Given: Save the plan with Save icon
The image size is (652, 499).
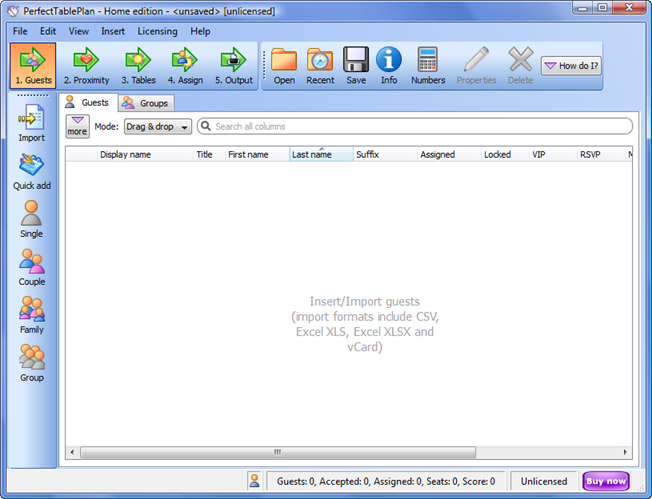Looking at the screenshot, I should tap(356, 65).
